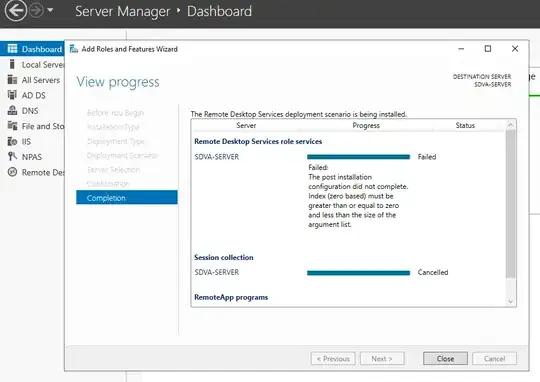Select the Before You Begin step

pyautogui.click(x=115, y=113)
